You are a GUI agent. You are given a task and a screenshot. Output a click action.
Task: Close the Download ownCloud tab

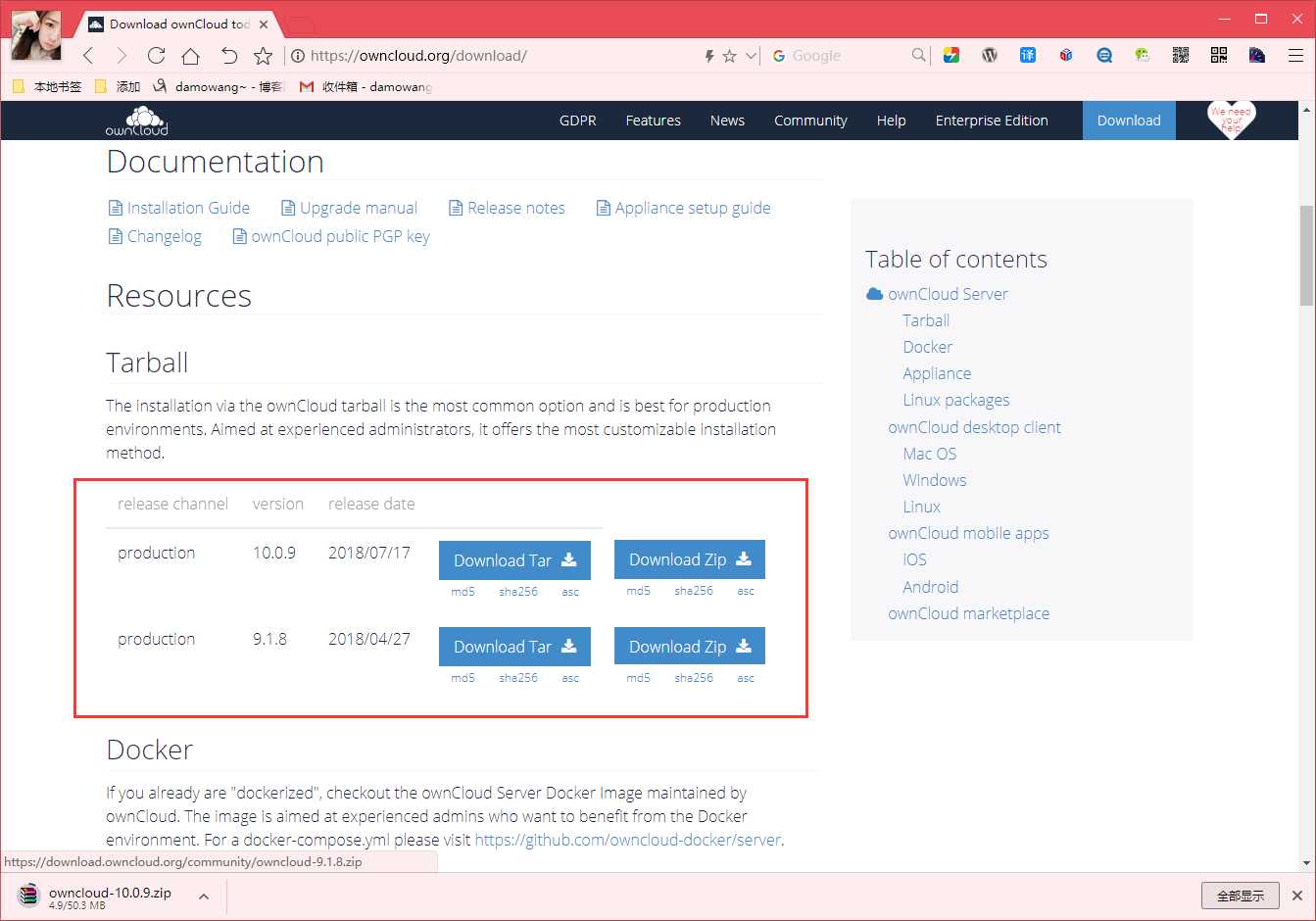click(x=263, y=24)
